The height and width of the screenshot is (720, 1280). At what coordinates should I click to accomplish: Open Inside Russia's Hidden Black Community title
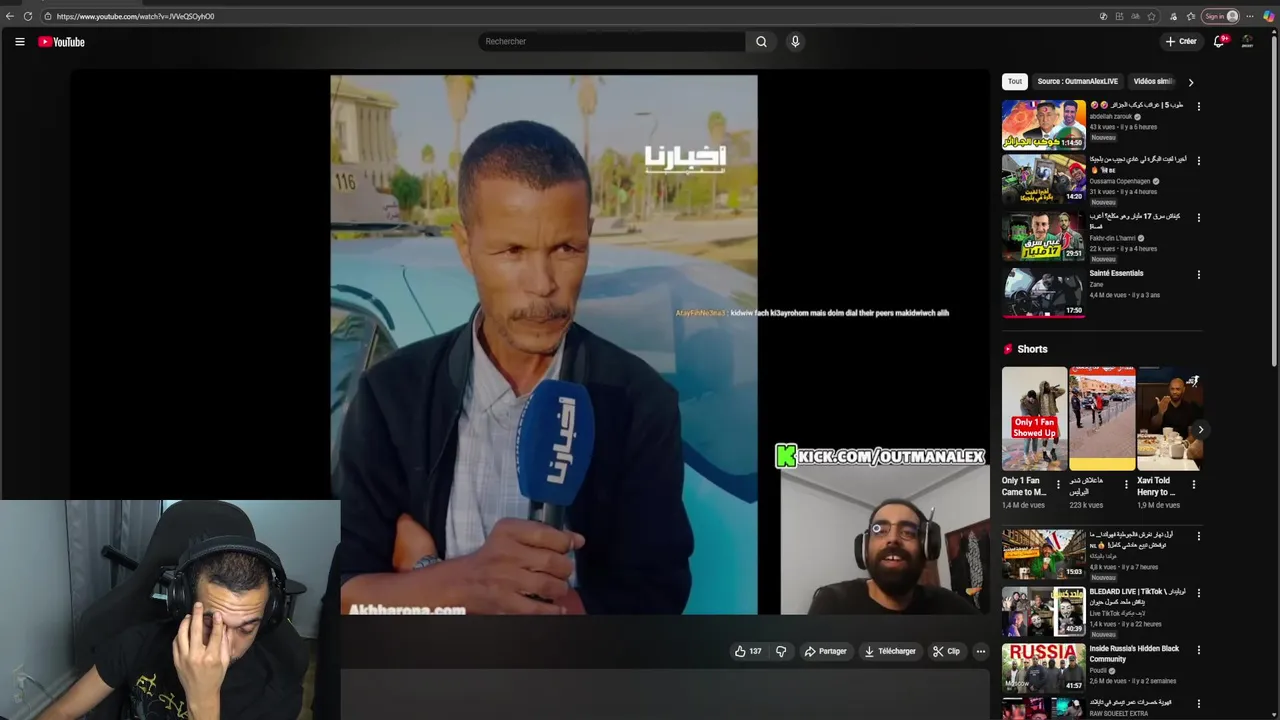point(1134,654)
